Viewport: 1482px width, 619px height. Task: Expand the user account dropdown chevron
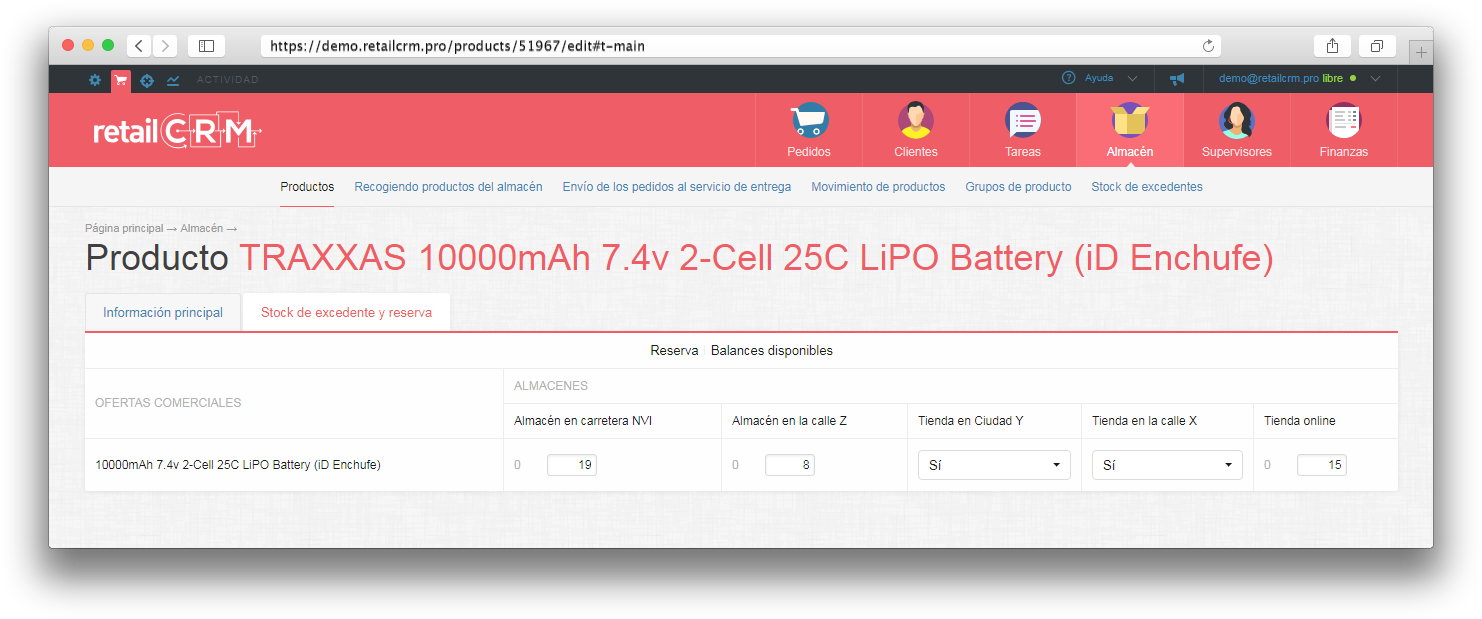[x=1376, y=78]
